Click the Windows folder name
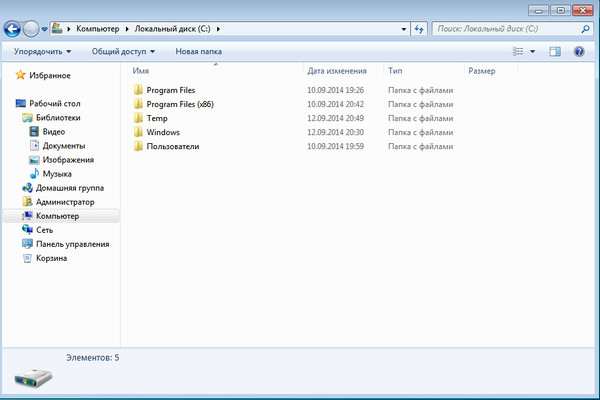 click(x=163, y=132)
